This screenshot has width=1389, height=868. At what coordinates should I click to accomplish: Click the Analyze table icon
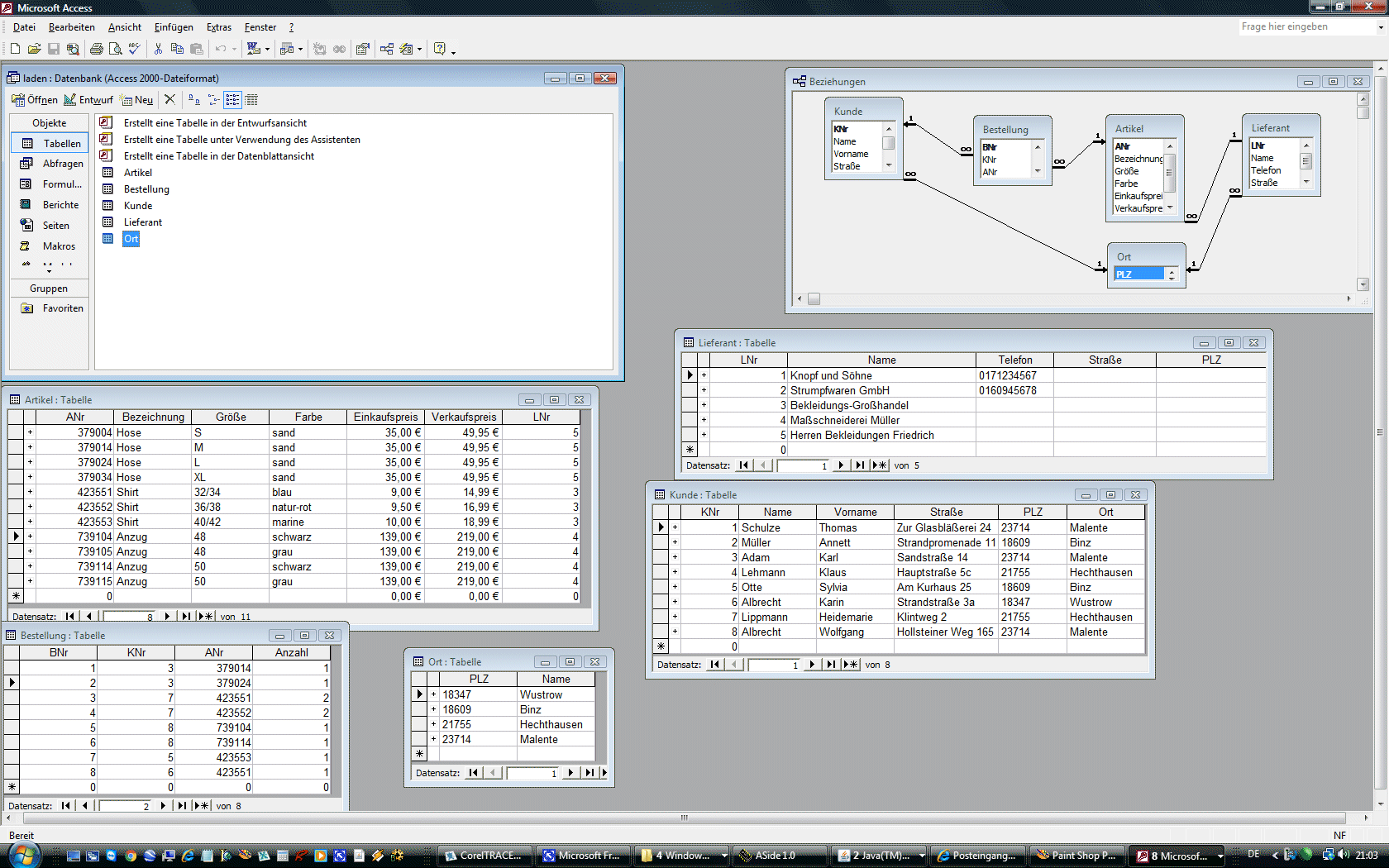287,49
